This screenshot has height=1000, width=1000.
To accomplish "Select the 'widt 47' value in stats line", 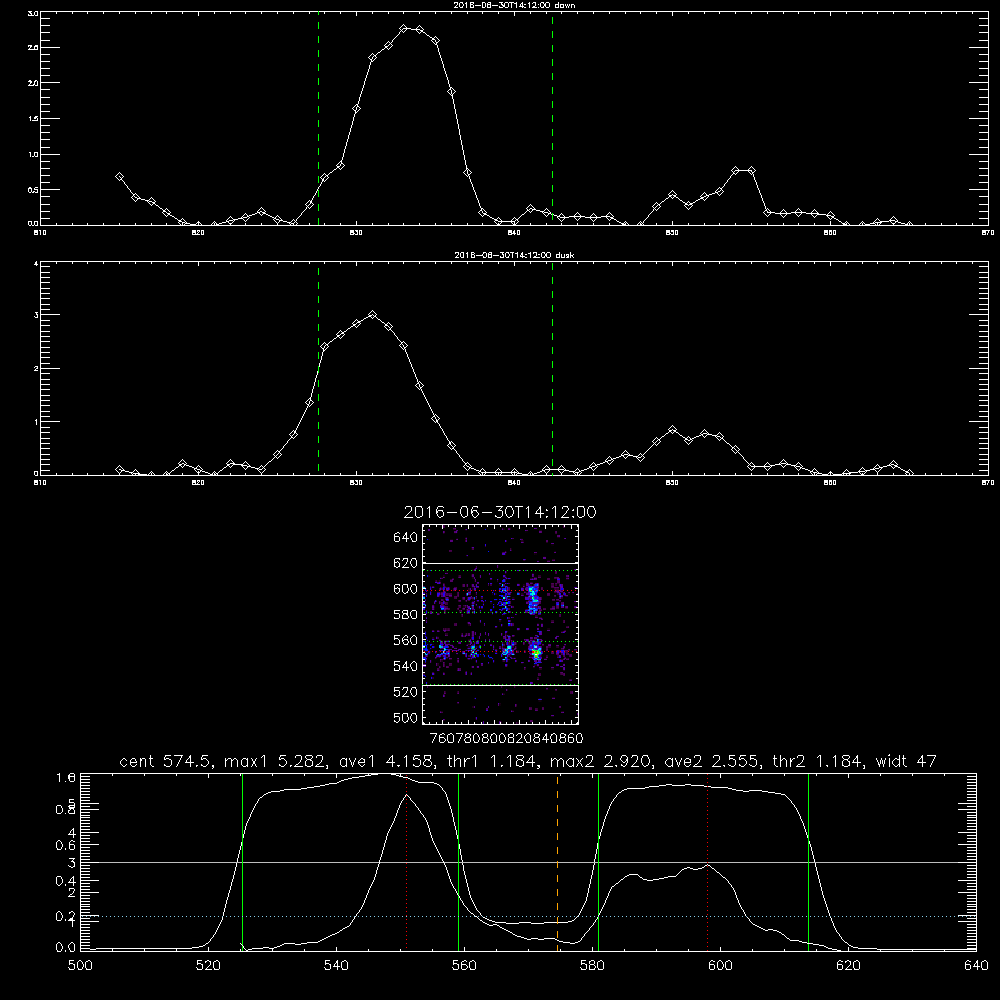I will [906, 761].
